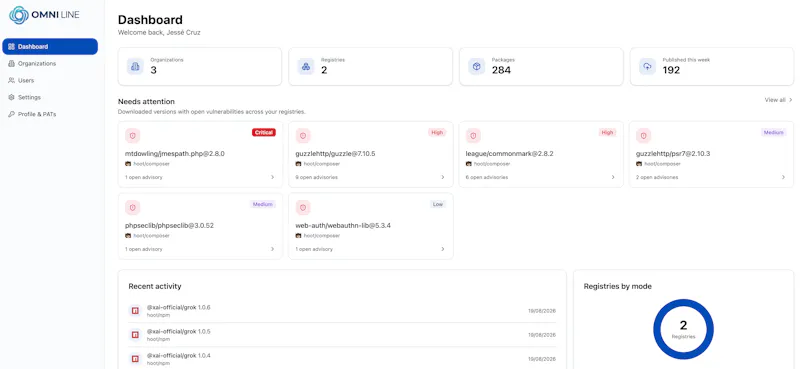Image resolution: width=800 pixels, height=369 pixels.
Task: Click the npm icon for grok 1.0.5
Action: 135,335
